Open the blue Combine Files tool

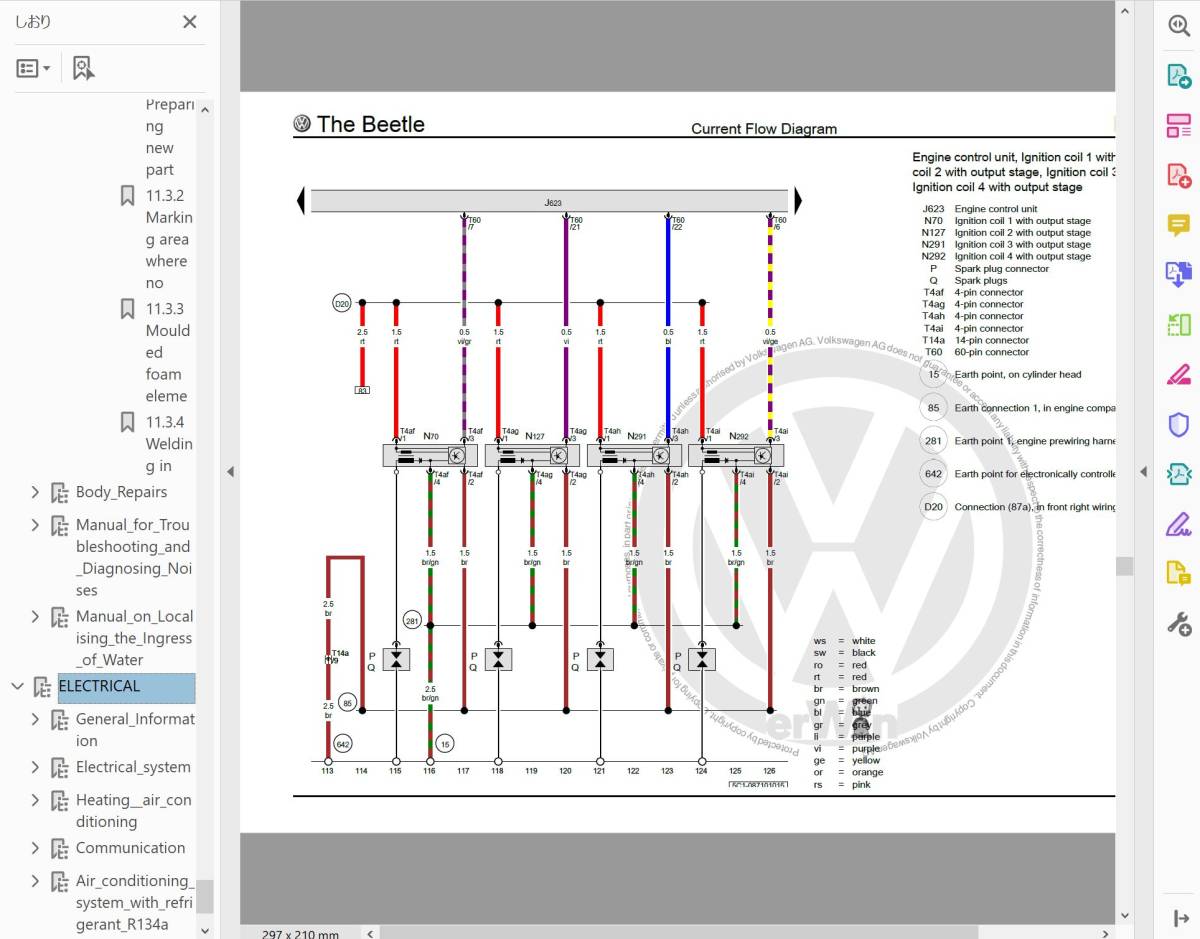(x=1179, y=275)
